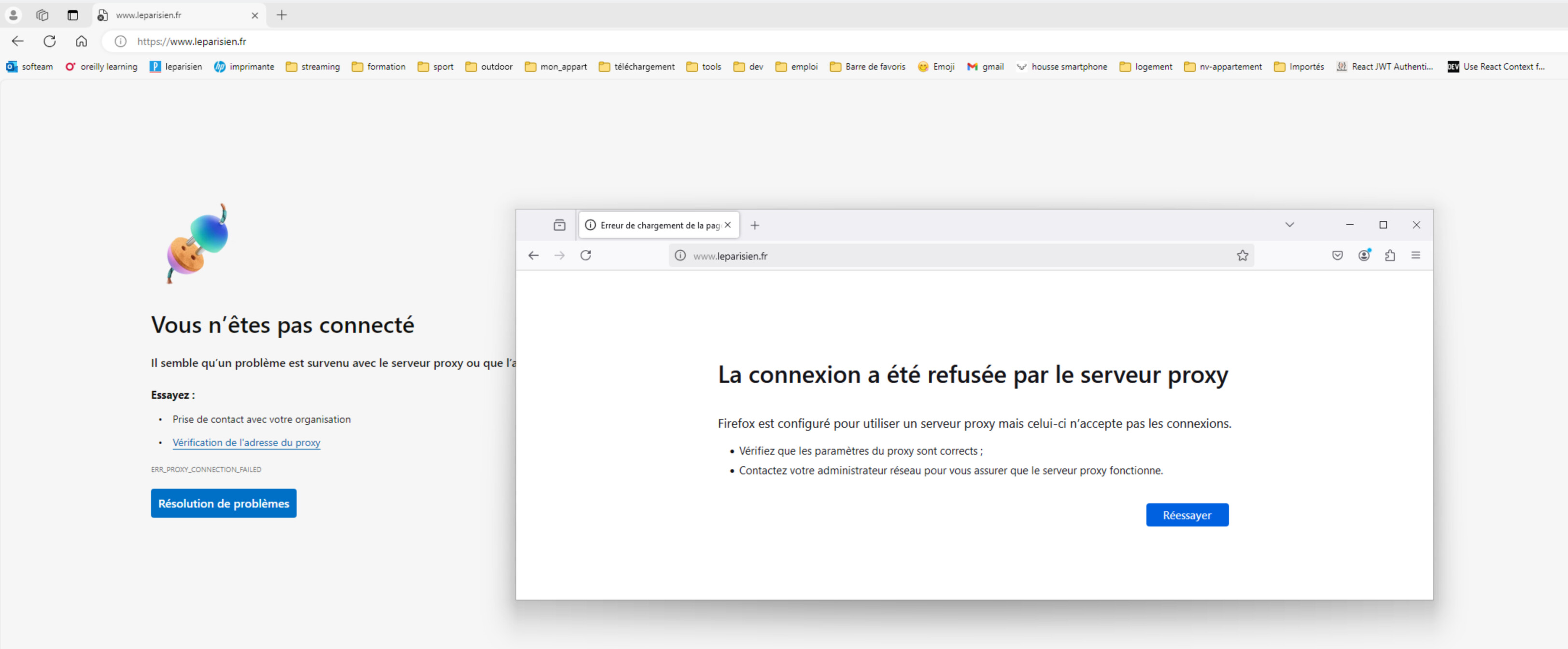This screenshot has width=1568, height=649.
Task: Expand Firefox list all tabs chevron
Action: click(1289, 225)
